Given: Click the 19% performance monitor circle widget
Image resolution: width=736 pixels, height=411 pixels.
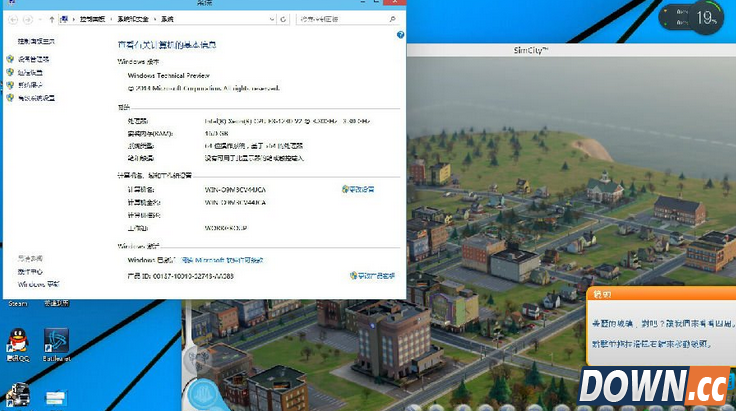Looking at the screenshot, I should [x=707, y=18].
